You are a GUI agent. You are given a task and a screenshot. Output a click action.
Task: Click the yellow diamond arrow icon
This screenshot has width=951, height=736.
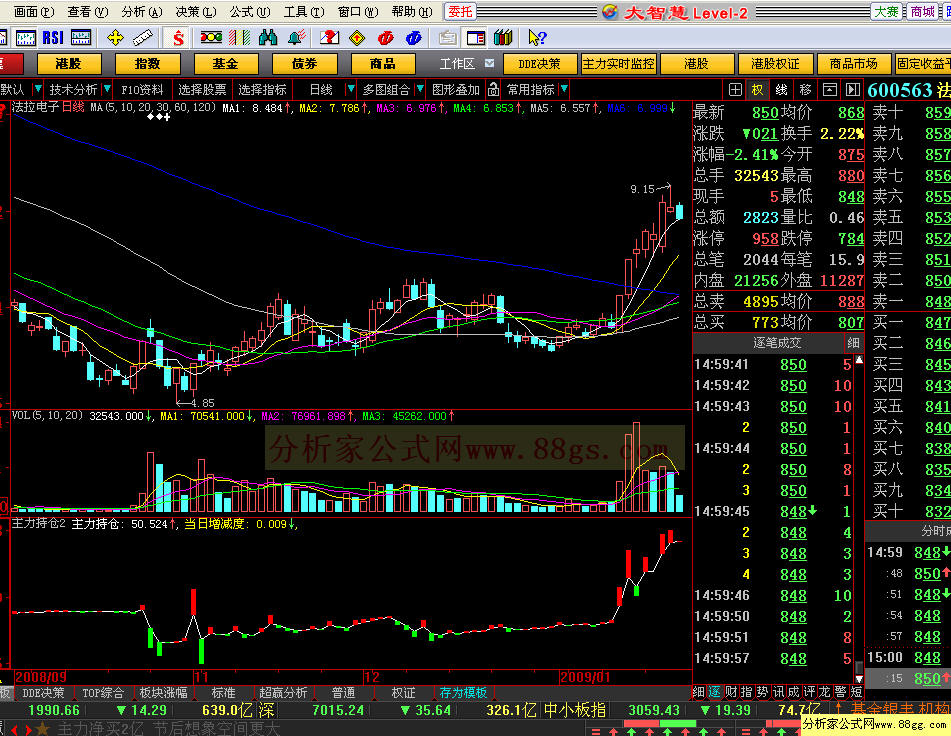coord(357,38)
